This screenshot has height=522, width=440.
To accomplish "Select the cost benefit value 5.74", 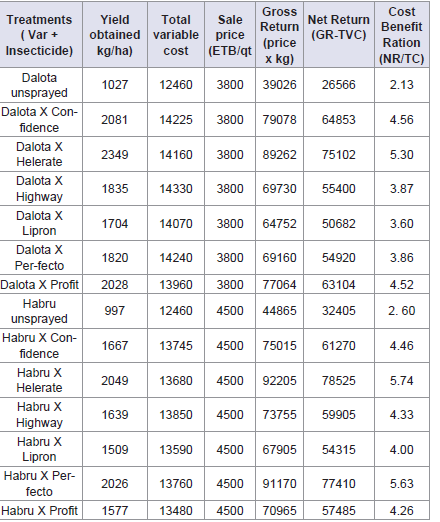I will (x=402, y=380).
